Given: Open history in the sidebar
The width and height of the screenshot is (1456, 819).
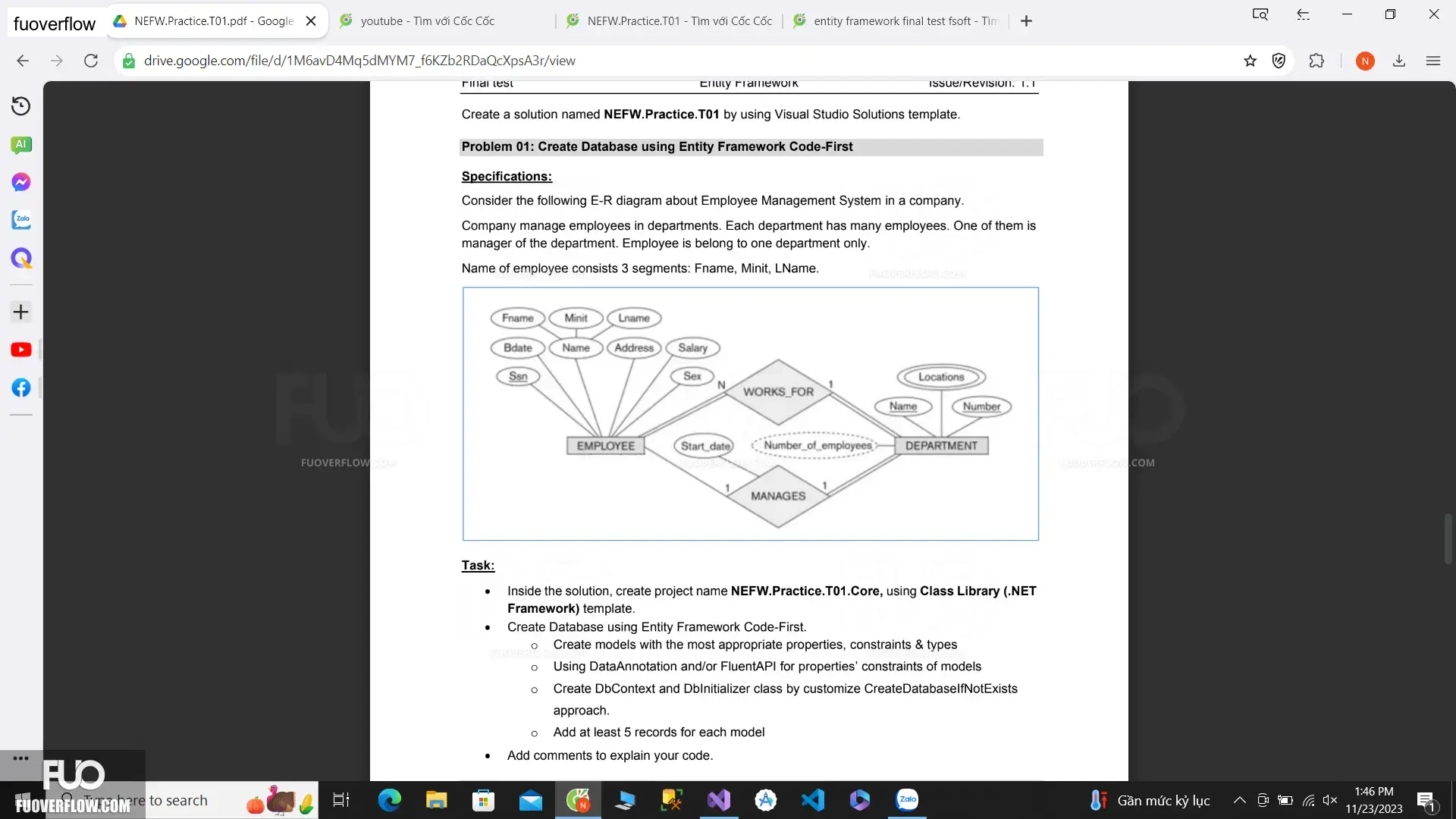Looking at the screenshot, I should tap(21, 106).
